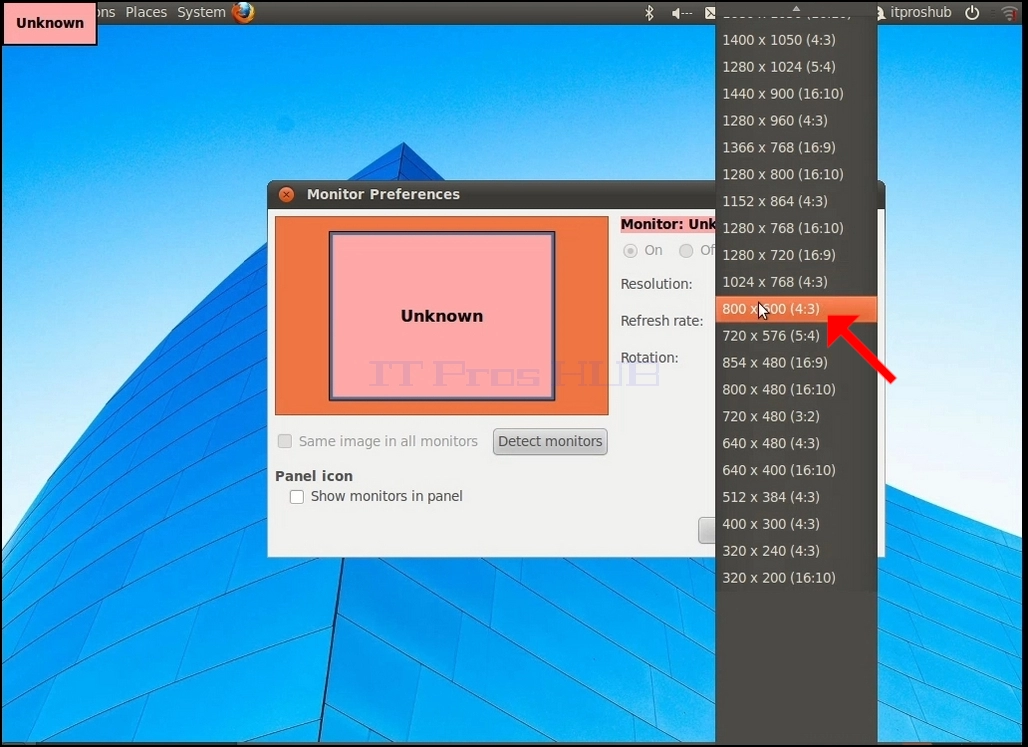This screenshot has width=1028, height=747.
Task: Choose 1280 x 768 (16:10) resolution
Action: pos(796,228)
